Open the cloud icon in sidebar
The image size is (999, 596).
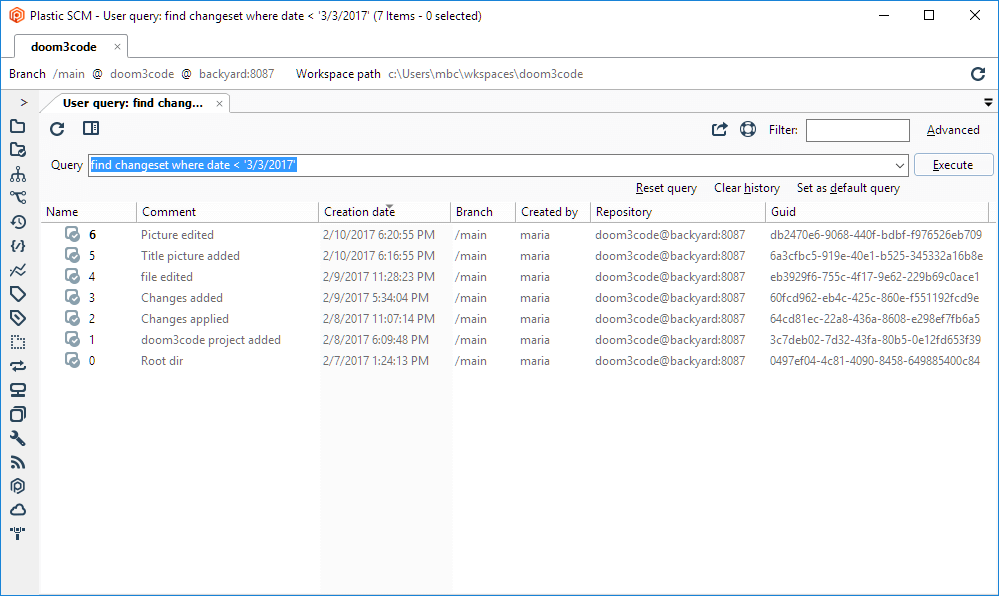pos(18,510)
